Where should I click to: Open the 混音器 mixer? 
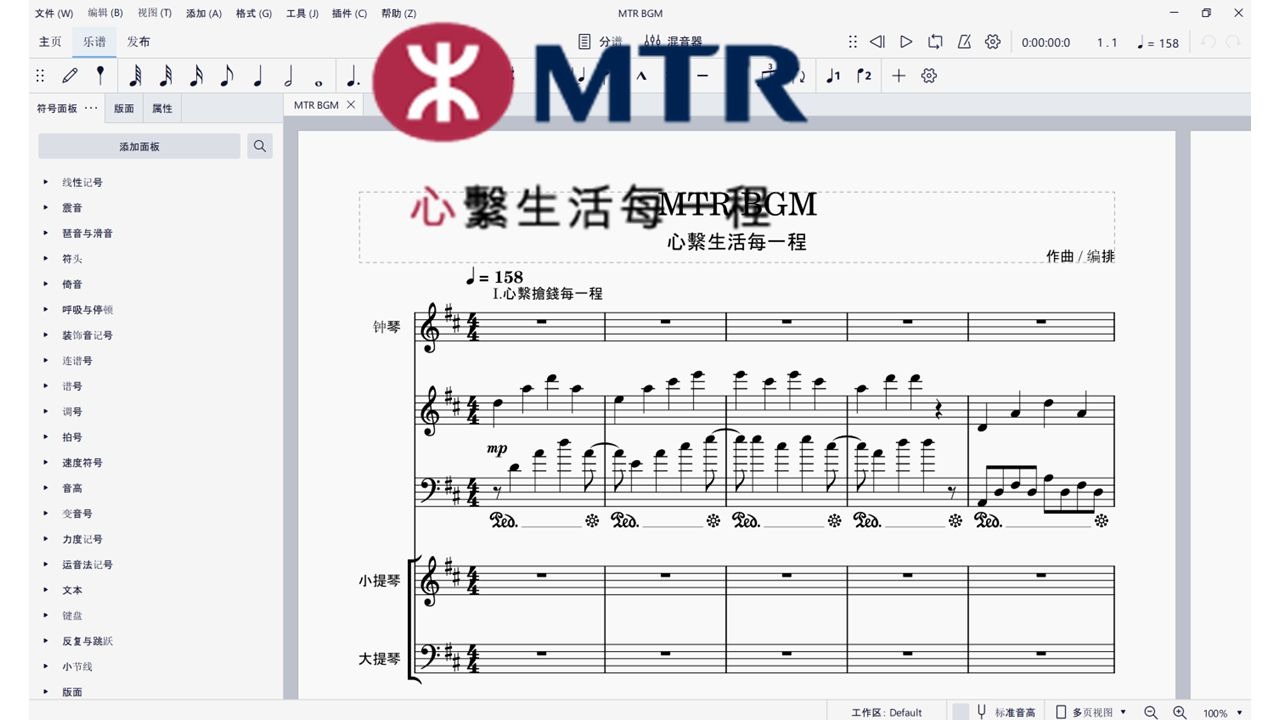(x=673, y=42)
